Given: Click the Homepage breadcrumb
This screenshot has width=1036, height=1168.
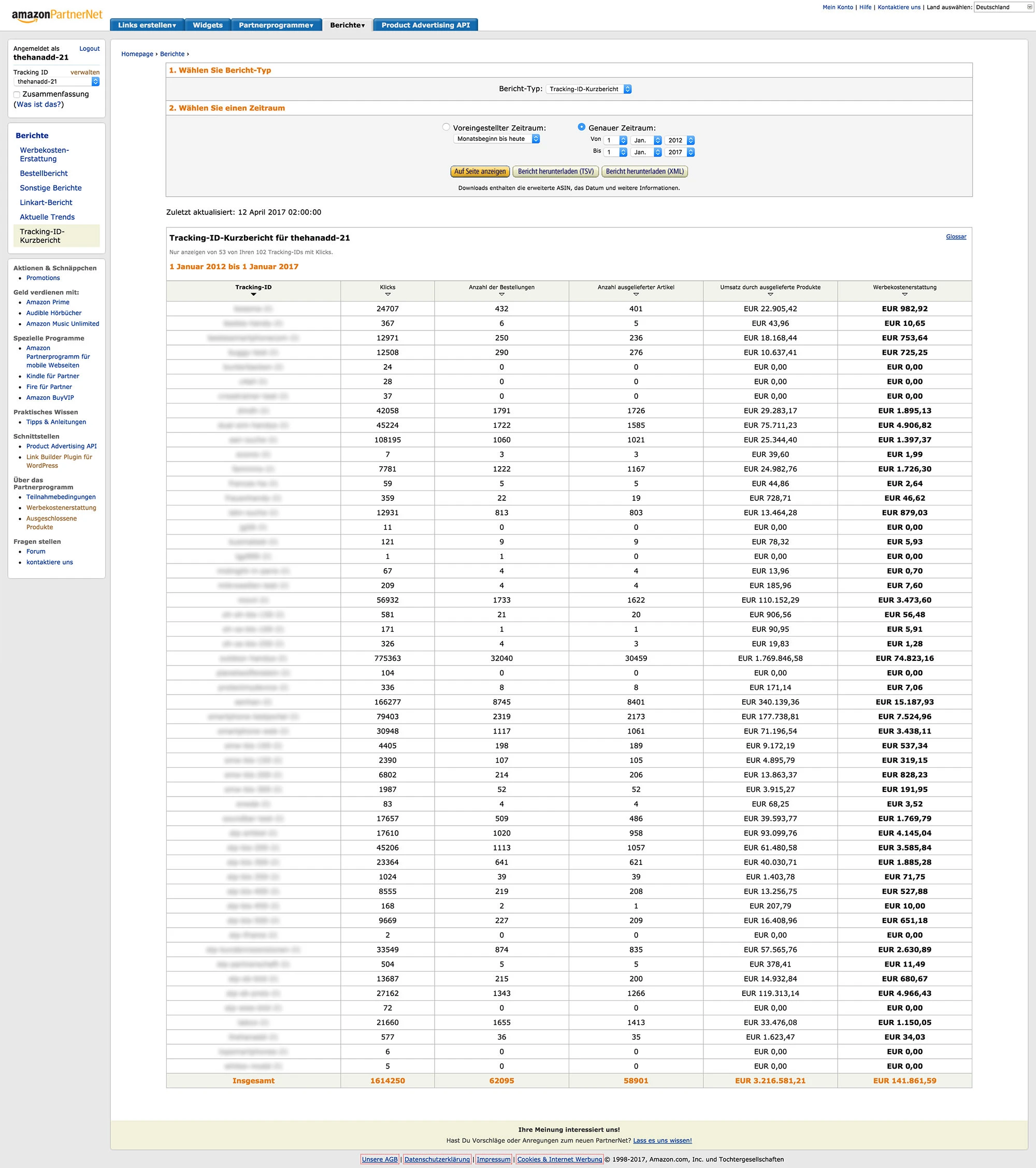Looking at the screenshot, I should (137, 54).
